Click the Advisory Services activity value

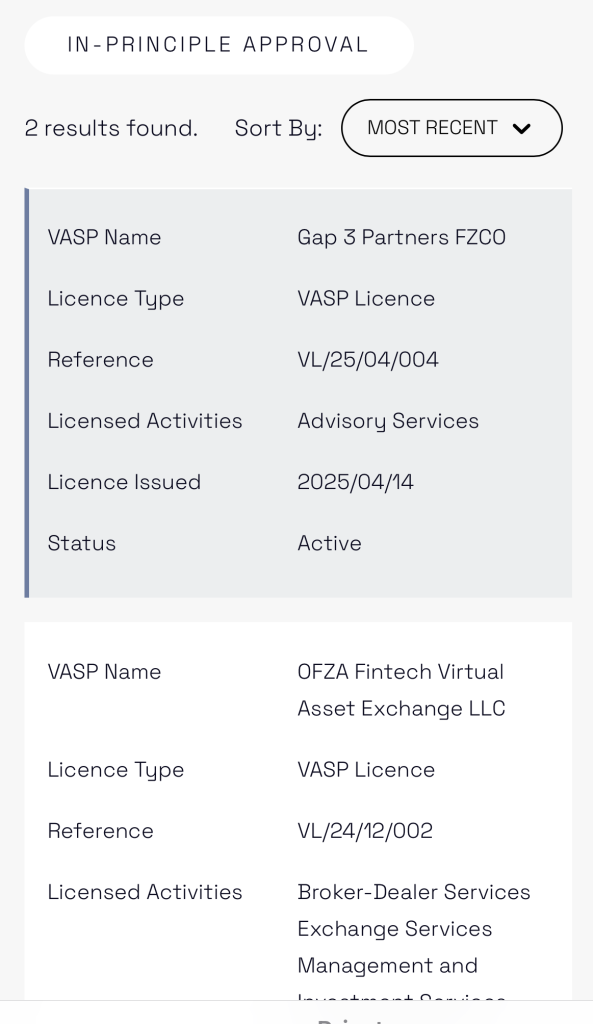click(388, 421)
